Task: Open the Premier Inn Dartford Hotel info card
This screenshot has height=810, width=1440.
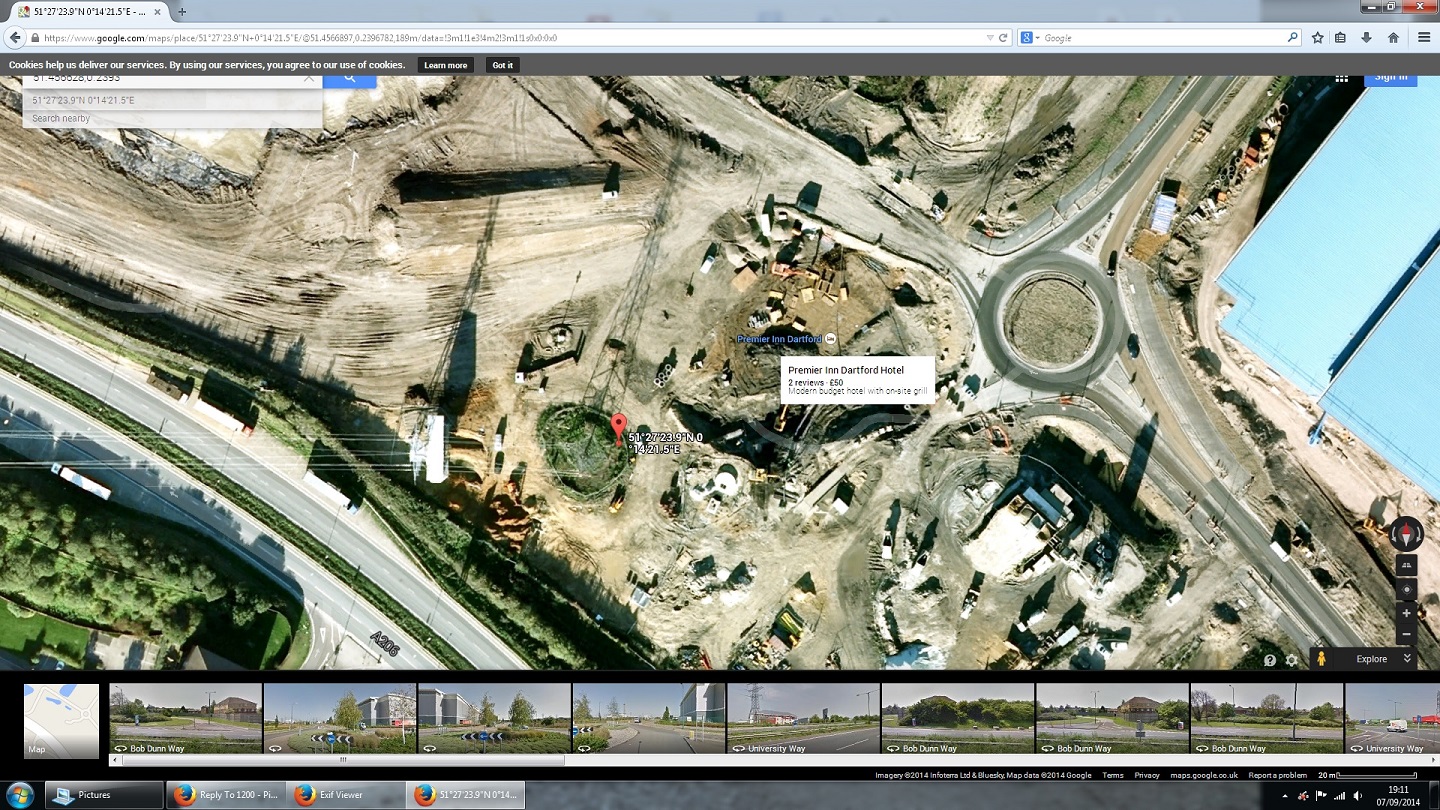Action: (858, 379)
